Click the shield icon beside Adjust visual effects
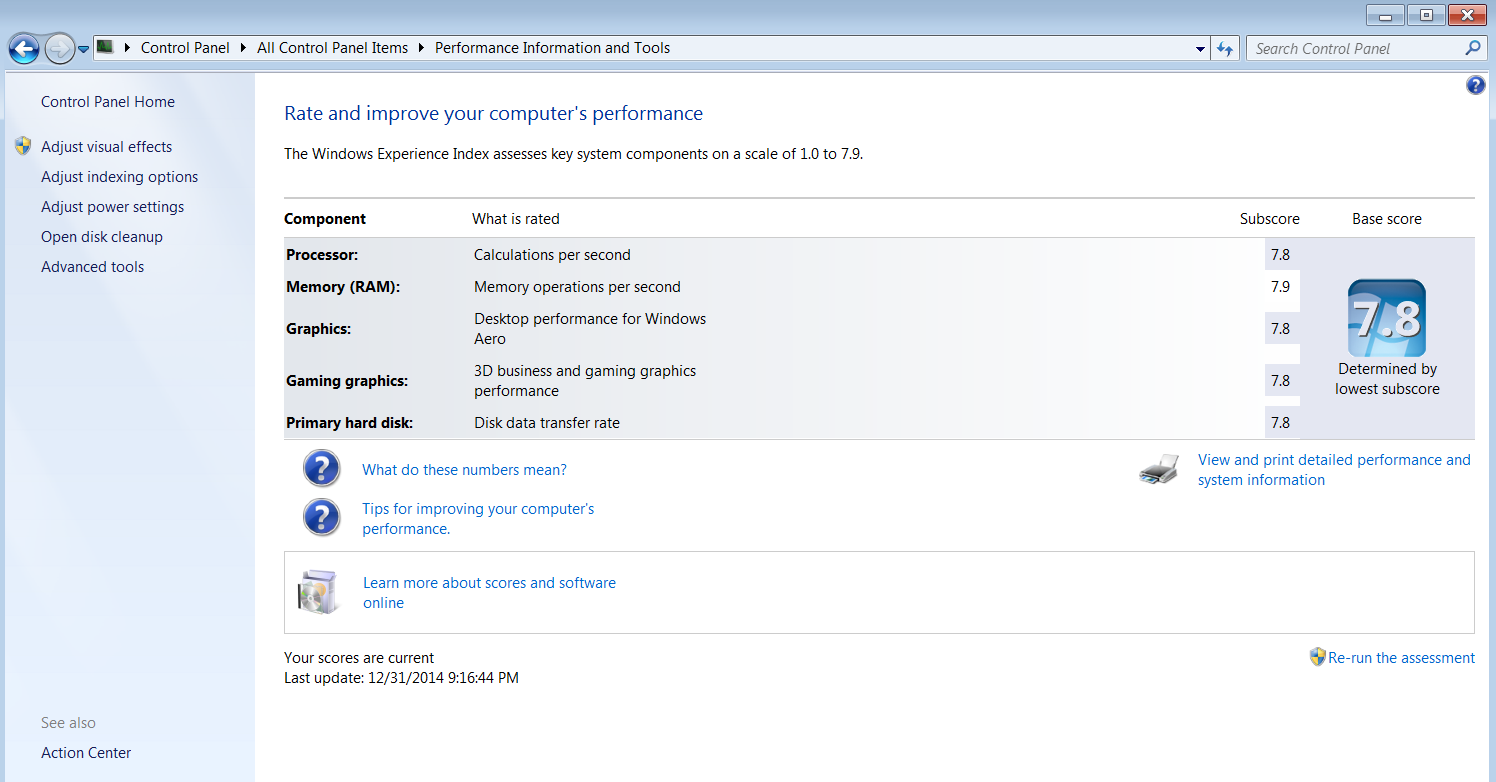 (x=24, y=146)
